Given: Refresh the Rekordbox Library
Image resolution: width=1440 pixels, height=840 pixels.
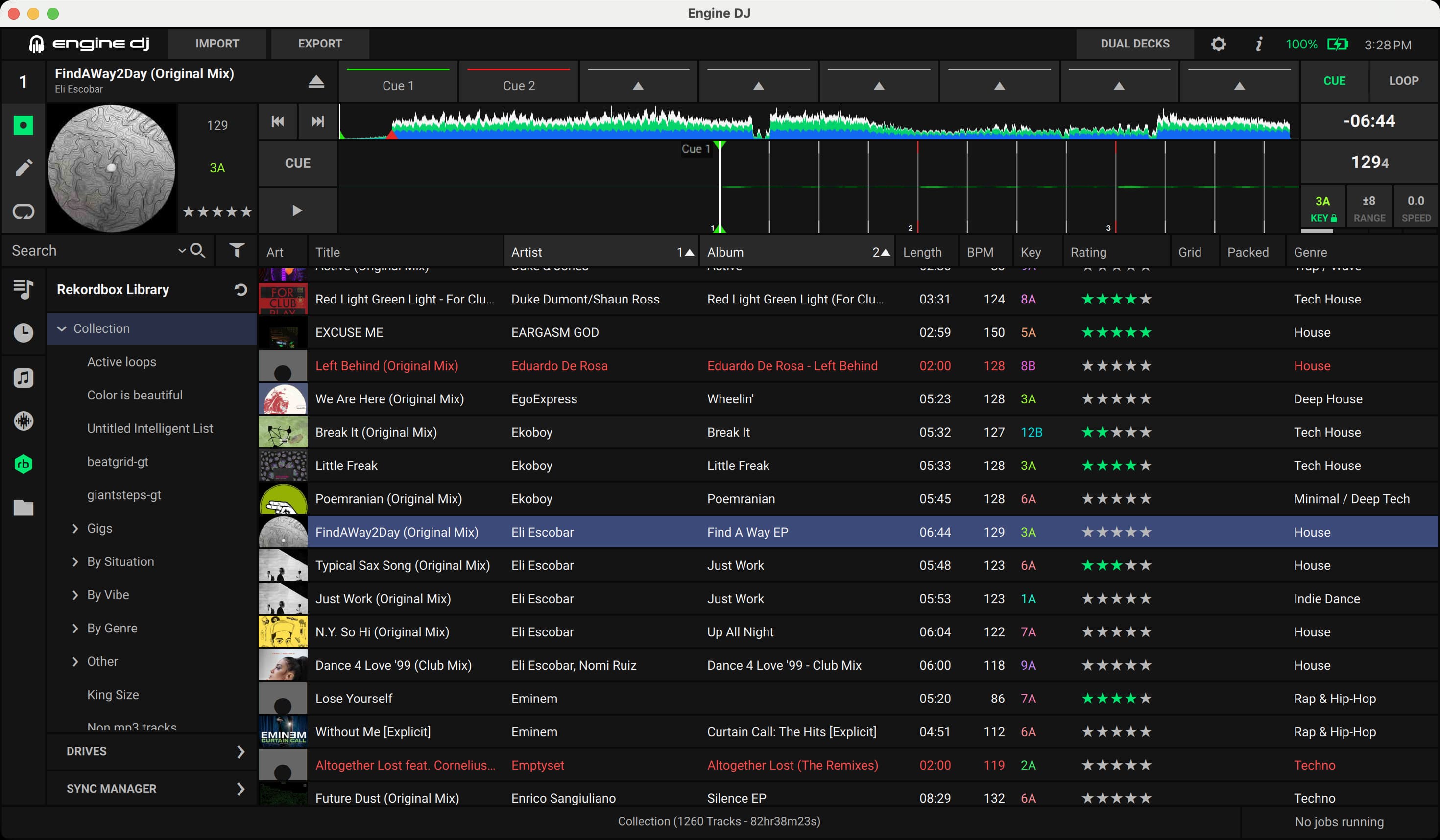Looking at the screenshot, I should 240,289.
